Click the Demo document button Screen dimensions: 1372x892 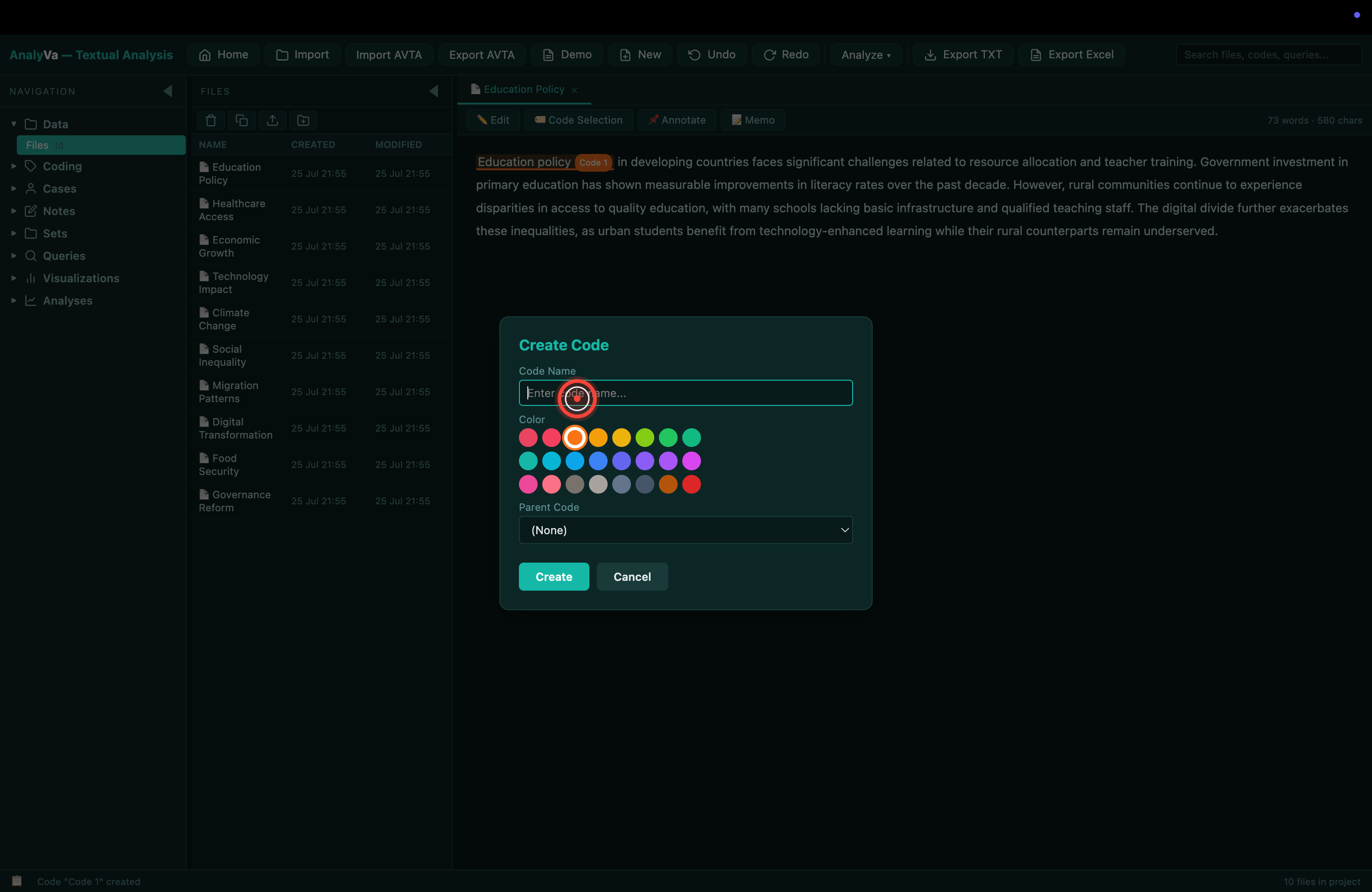[567, 55]
